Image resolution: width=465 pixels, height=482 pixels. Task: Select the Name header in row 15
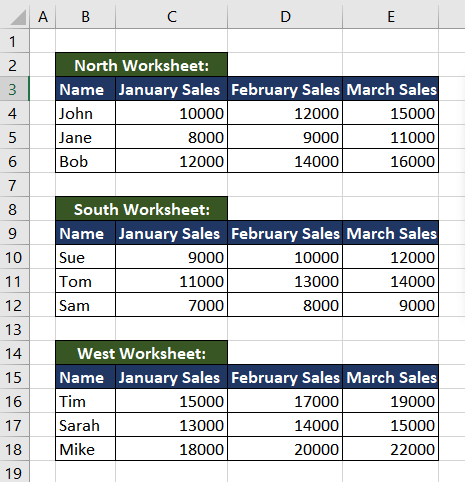point(86,377)
